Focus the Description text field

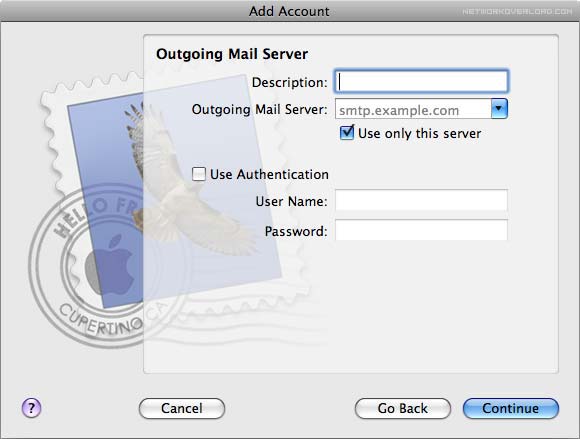click(421, 81)
